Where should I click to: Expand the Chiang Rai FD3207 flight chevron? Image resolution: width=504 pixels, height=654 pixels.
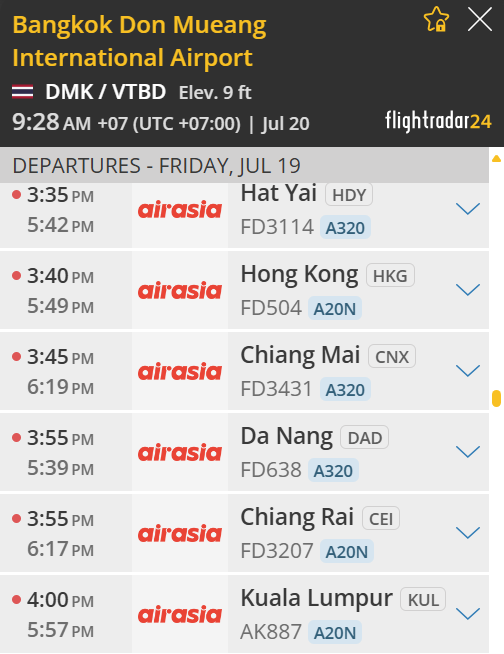point(468,533)
